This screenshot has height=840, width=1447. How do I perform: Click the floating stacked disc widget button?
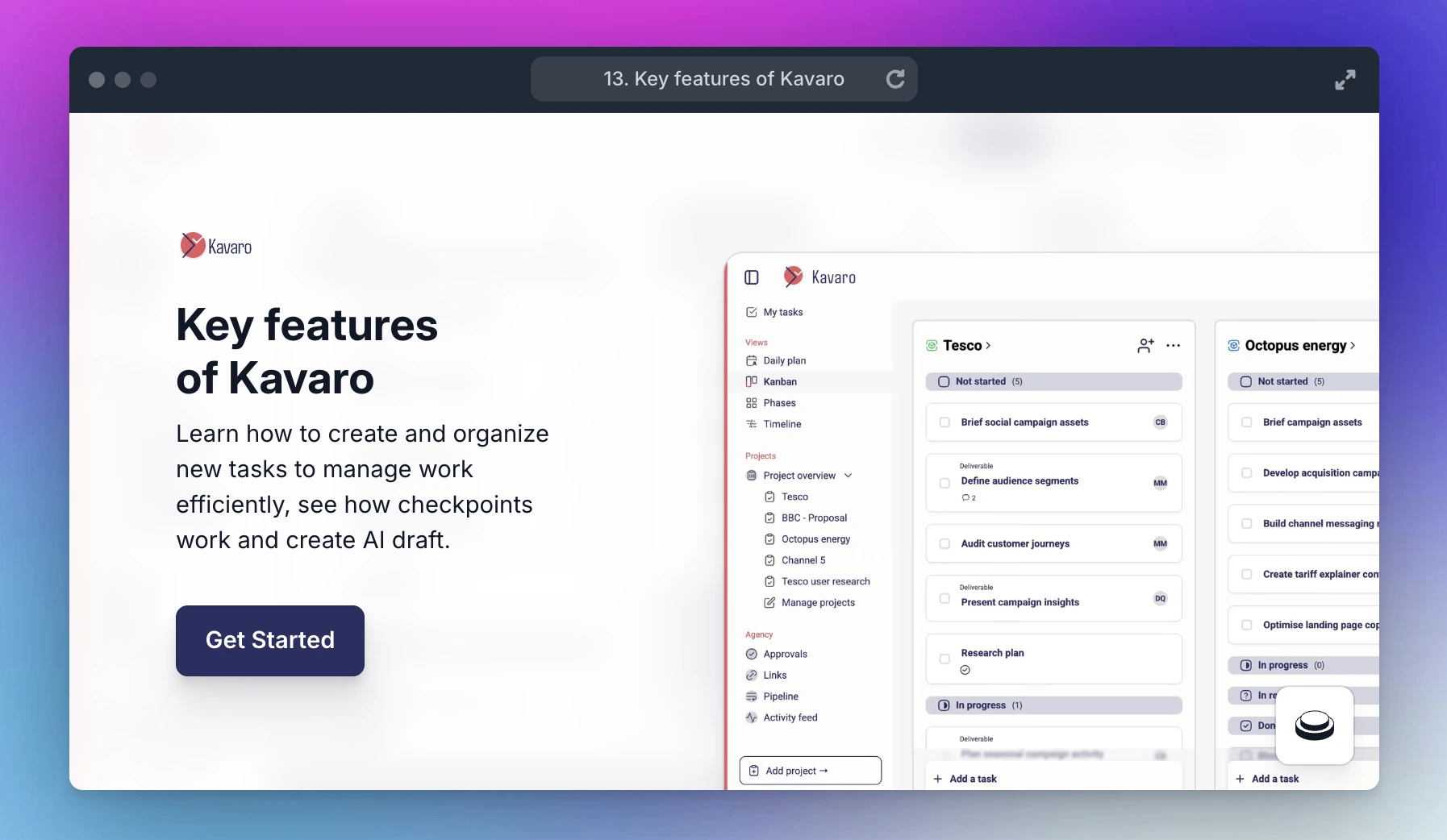[1315, 726]
